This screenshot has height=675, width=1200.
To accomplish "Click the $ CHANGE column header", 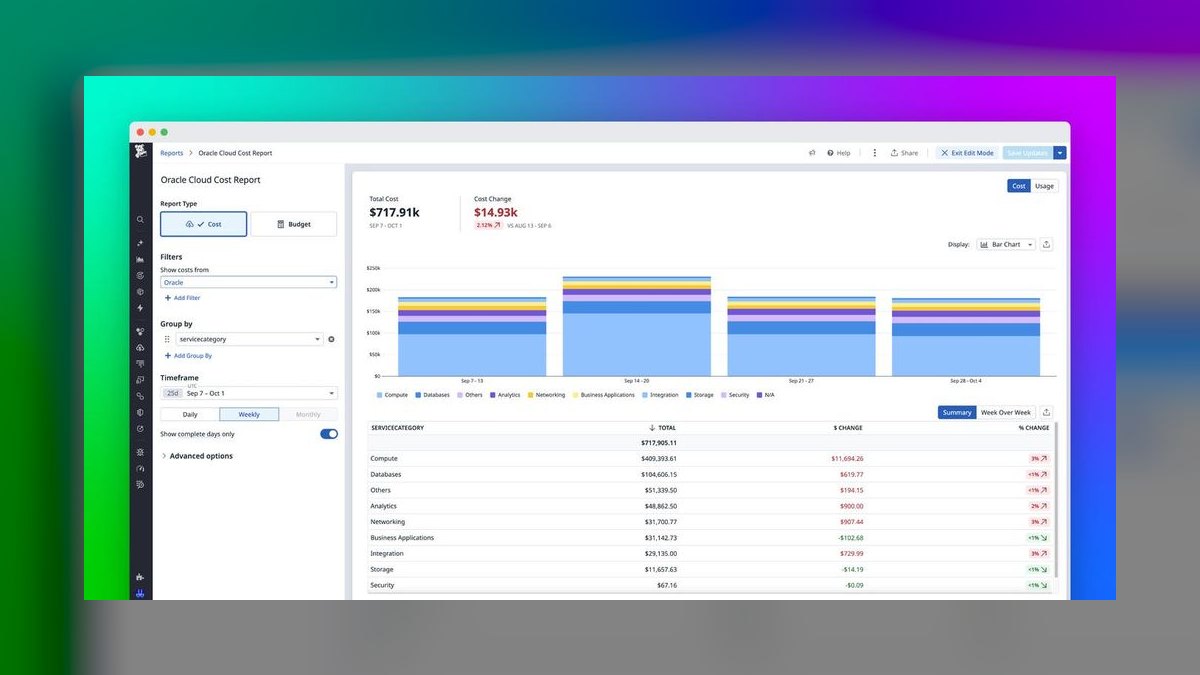I will [847, 428].
